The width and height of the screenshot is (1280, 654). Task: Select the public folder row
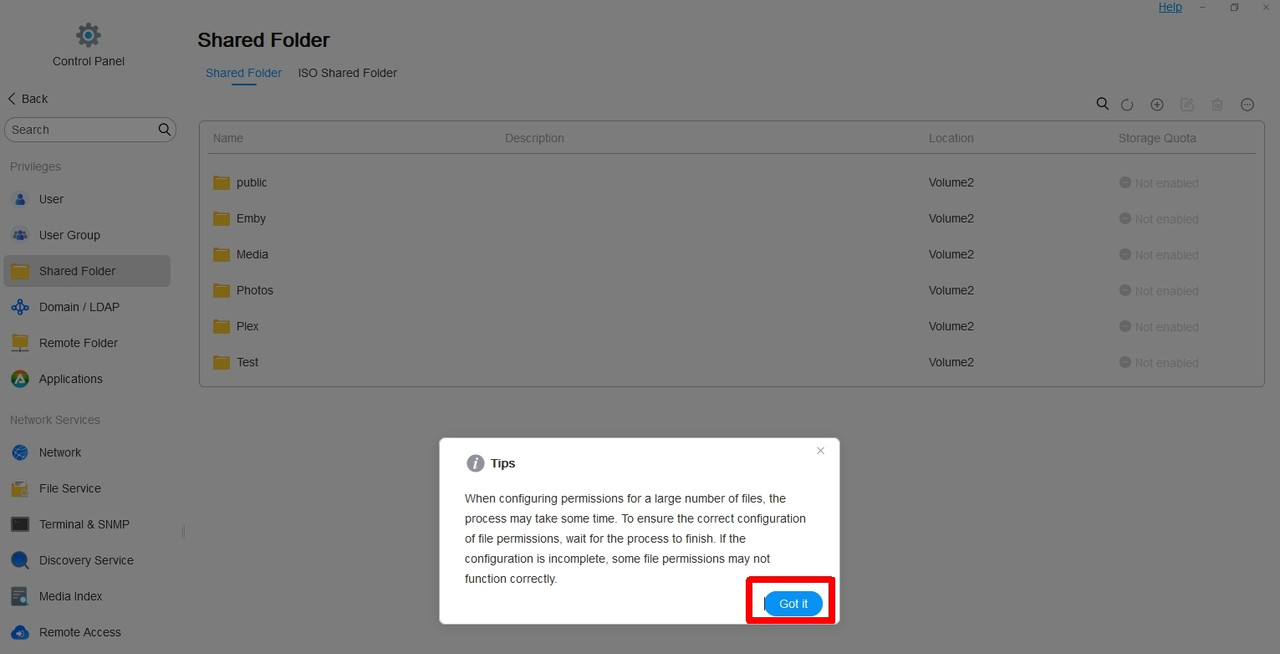(731, 183)
